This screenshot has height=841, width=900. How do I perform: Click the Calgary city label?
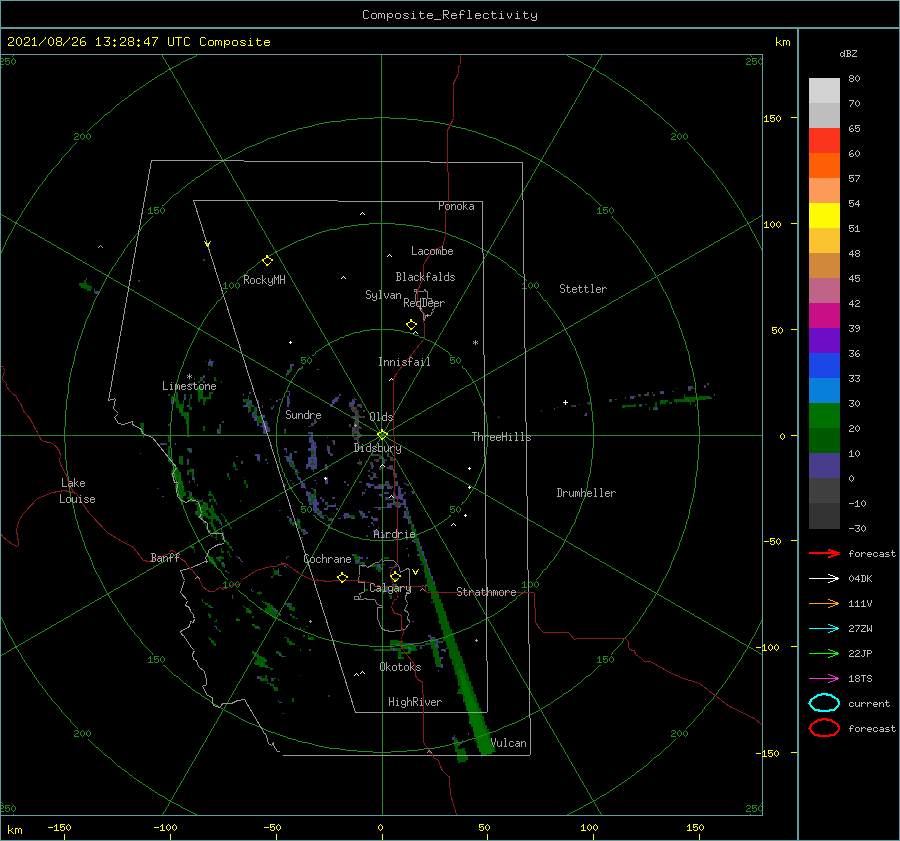click(x=390, y=588)
